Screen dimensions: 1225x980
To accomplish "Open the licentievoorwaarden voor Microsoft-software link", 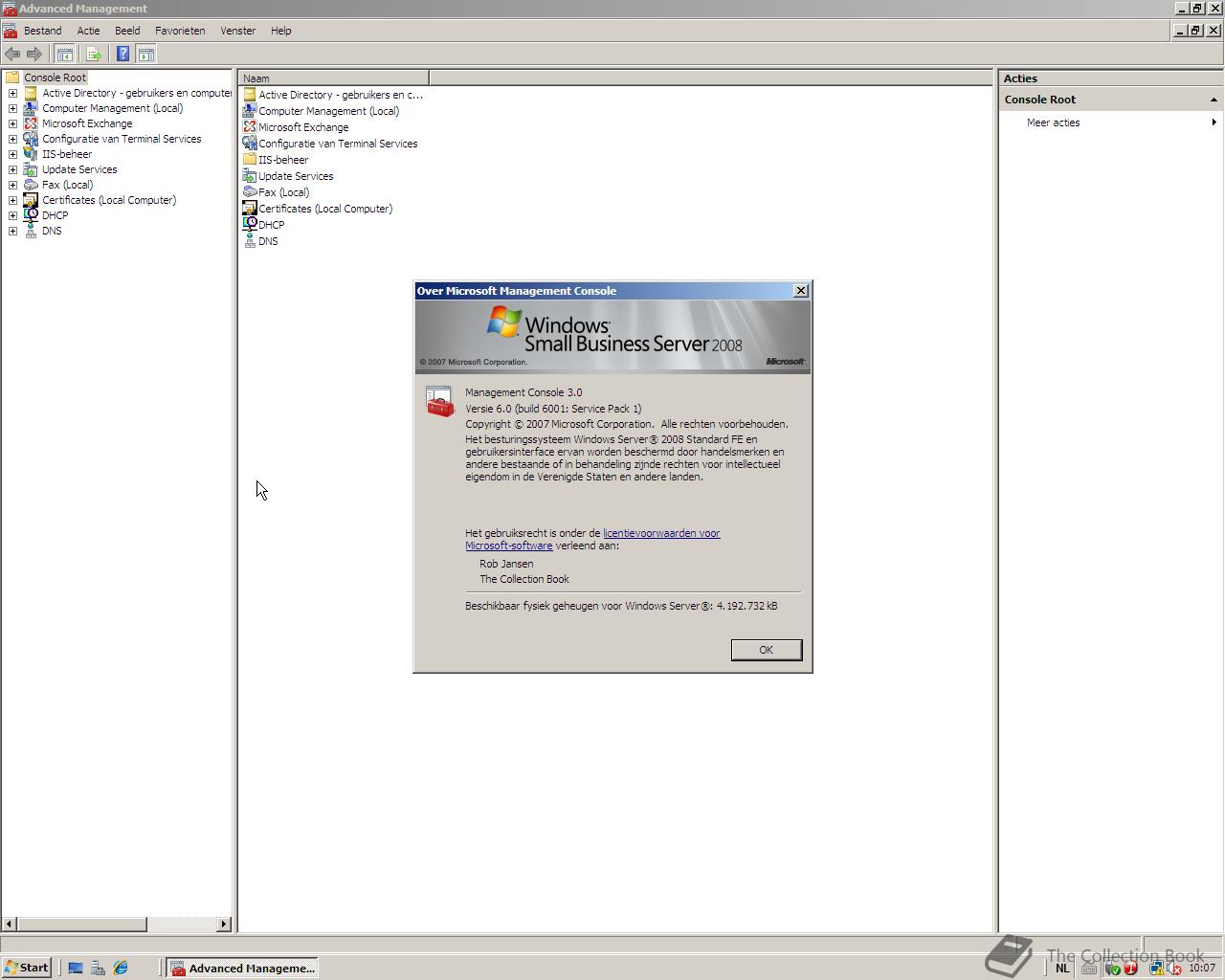I will pyautogui.click(x=592, y=540).
